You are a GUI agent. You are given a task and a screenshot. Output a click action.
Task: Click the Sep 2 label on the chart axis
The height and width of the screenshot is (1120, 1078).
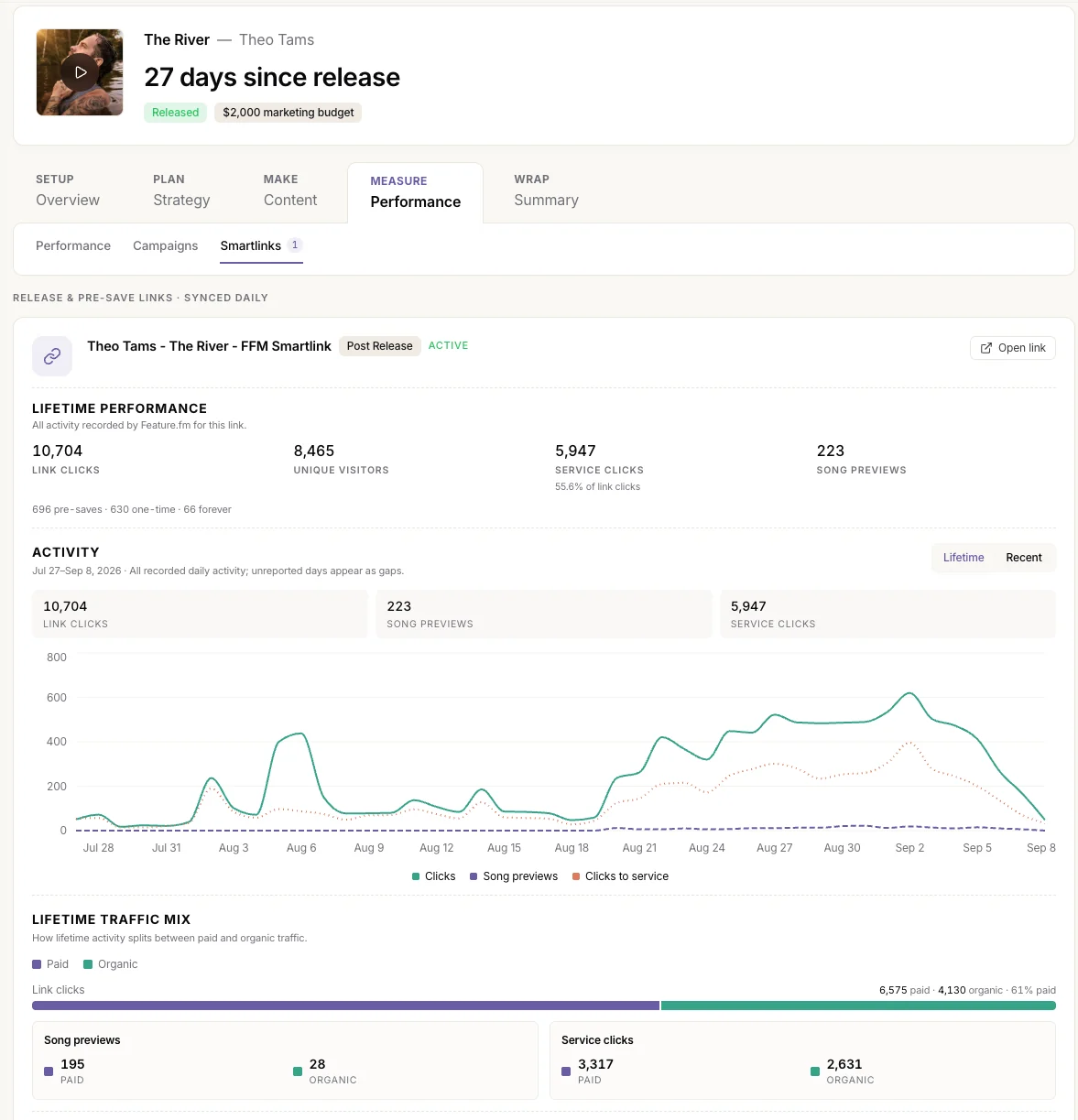click(x=909, y=848)
